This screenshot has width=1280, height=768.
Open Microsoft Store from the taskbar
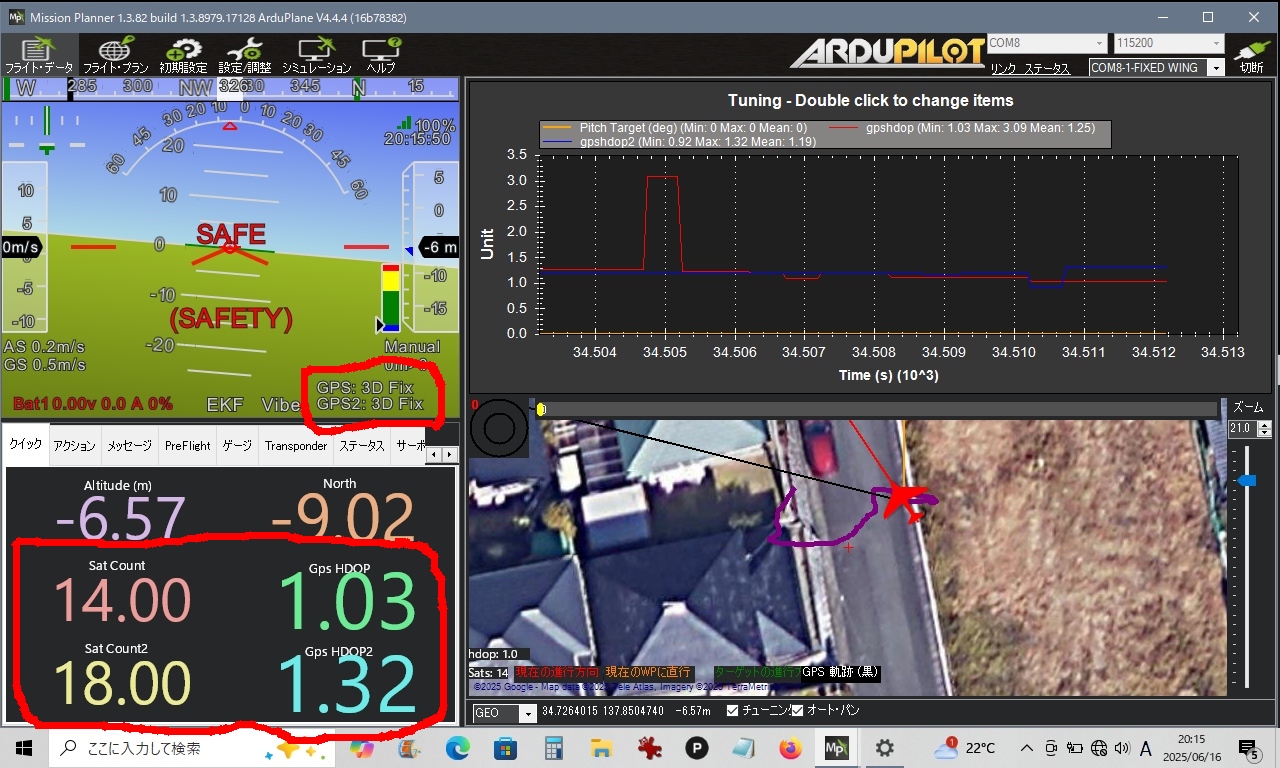point(505,748)
